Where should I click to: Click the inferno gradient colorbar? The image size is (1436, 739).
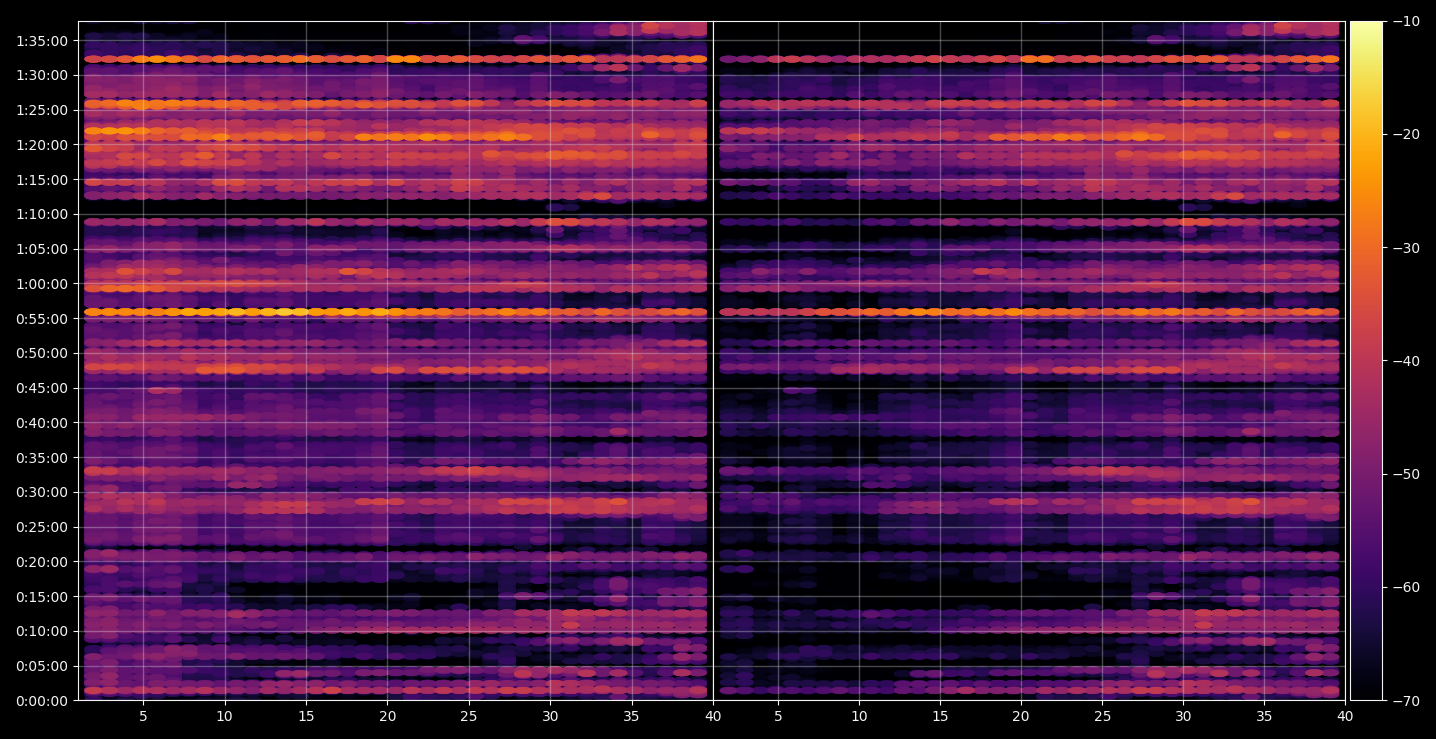tap(1366, 361)
